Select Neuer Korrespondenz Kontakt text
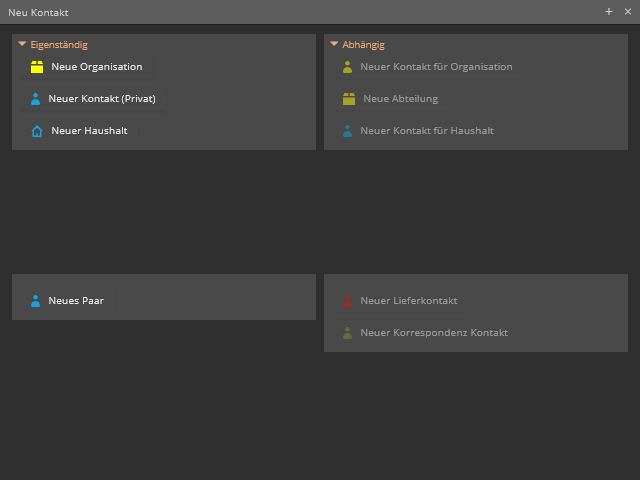Image resolution: width=640 pixels, height=480 pixels. pos(434,333)
